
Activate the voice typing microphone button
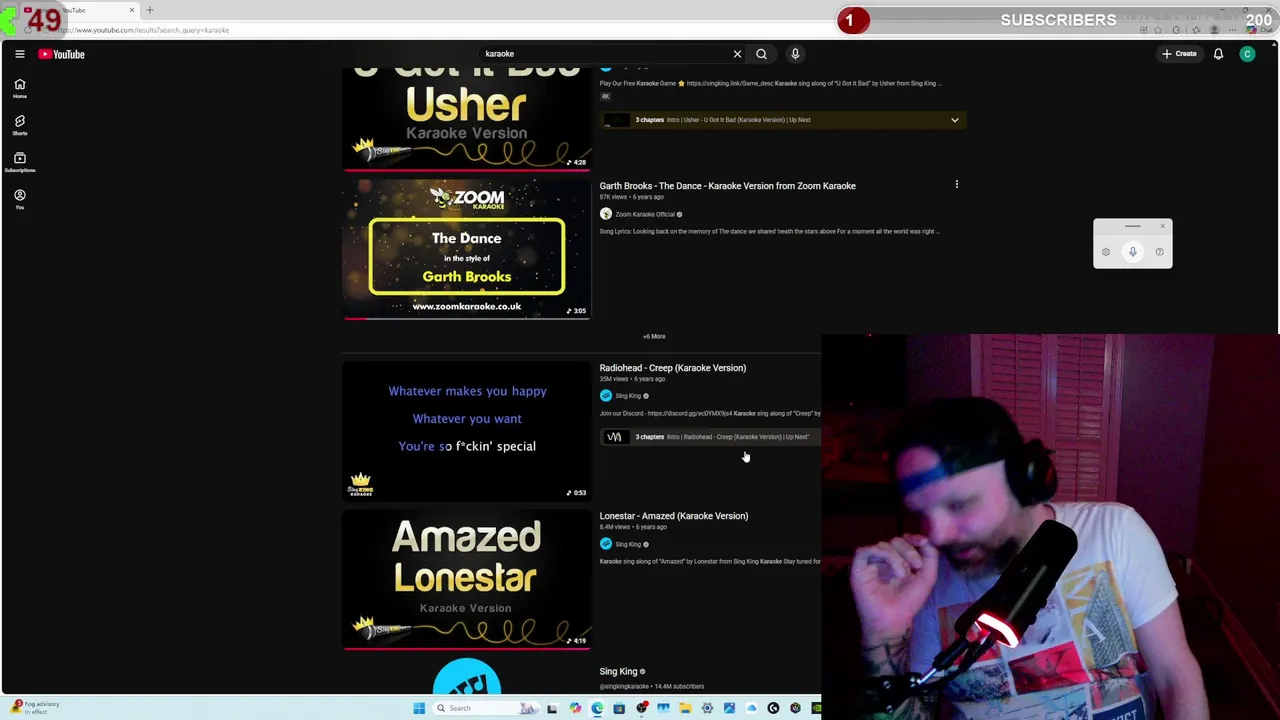click(1133, 252)
